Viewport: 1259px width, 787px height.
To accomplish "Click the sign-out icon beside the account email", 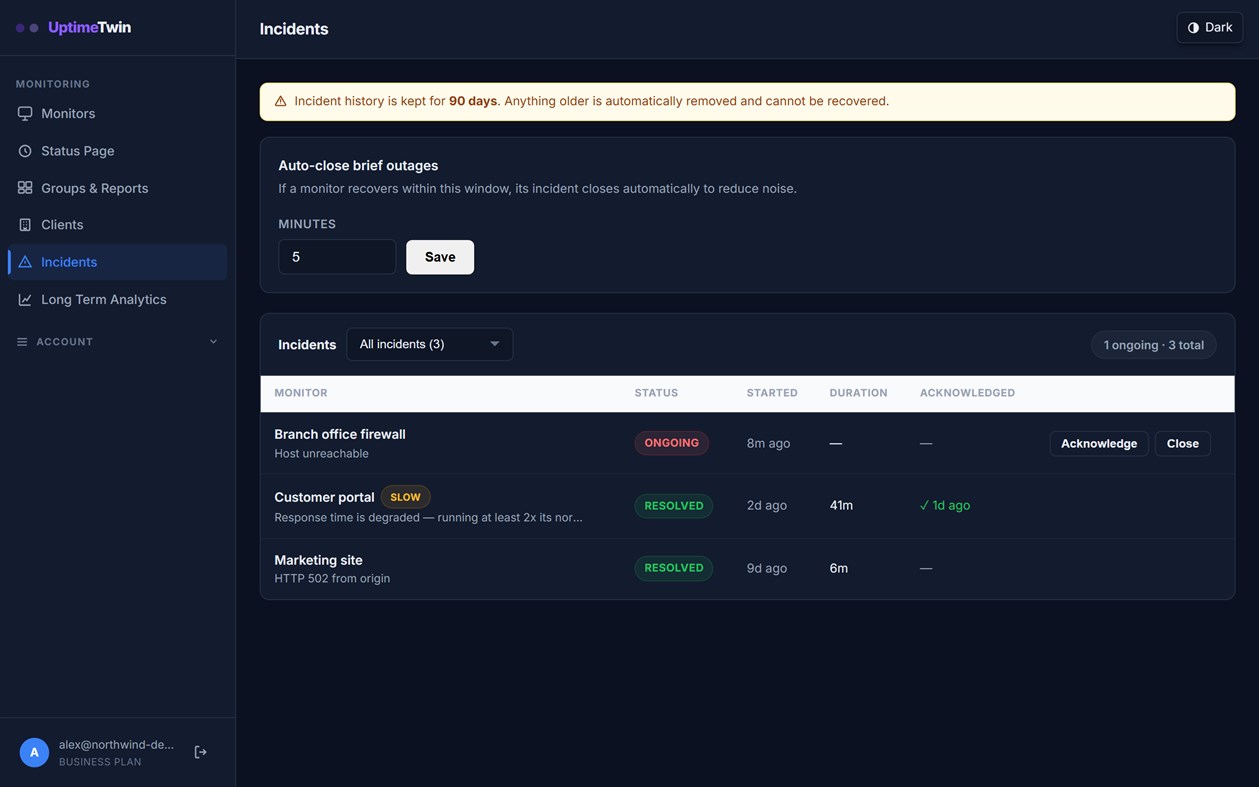I will 200,752.
